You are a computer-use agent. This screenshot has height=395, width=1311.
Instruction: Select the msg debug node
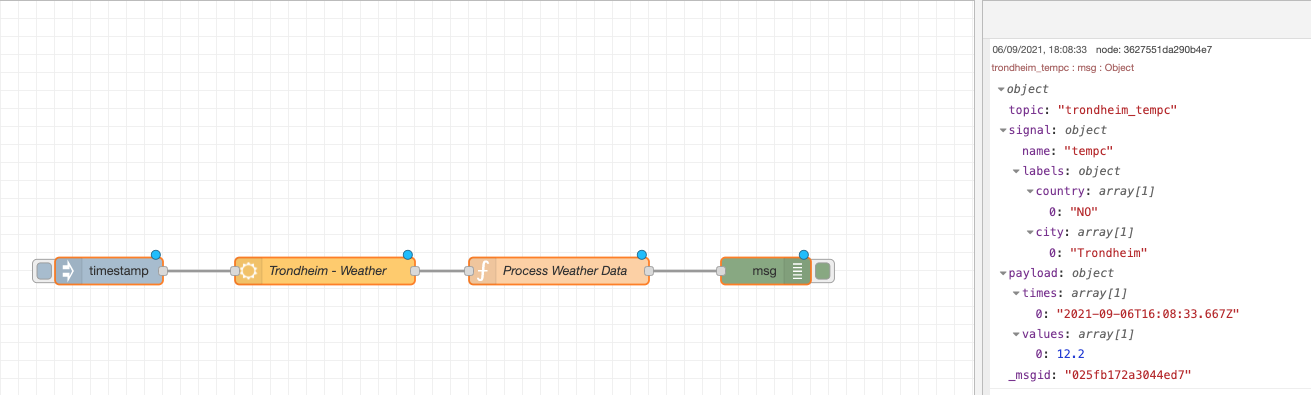coord(766,271)
